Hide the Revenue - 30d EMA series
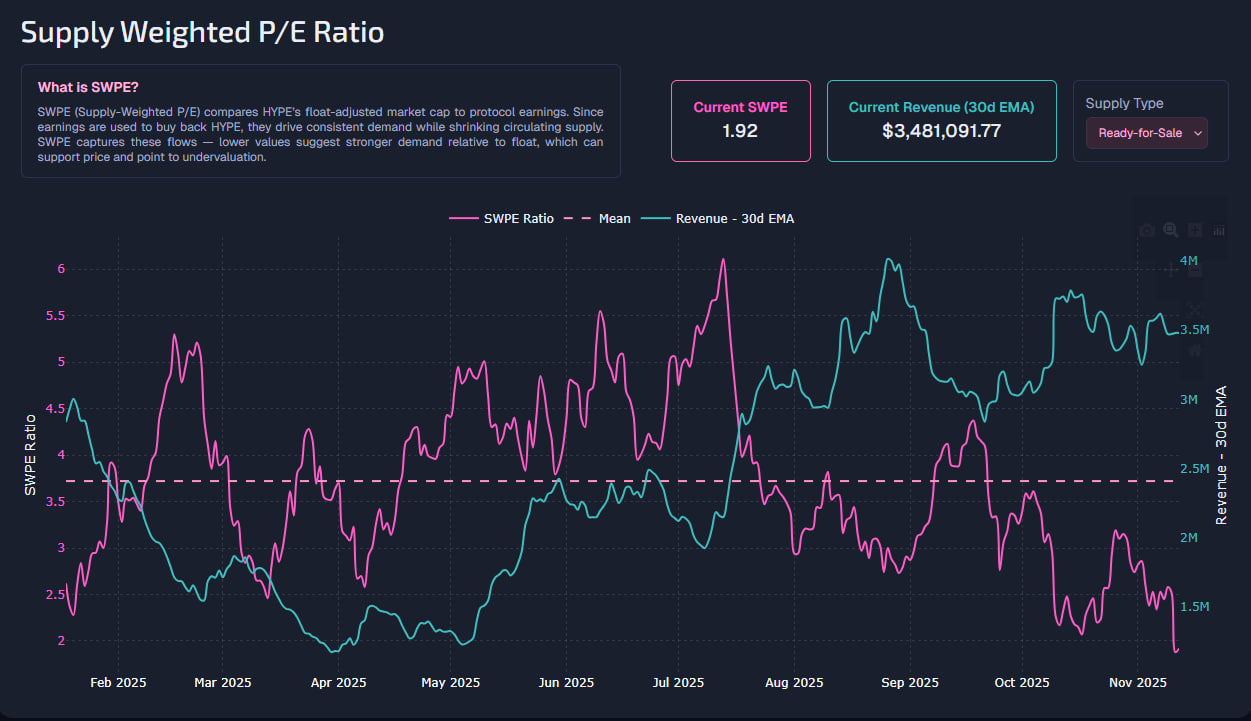 pyautogui.click(x=722, y=218)
